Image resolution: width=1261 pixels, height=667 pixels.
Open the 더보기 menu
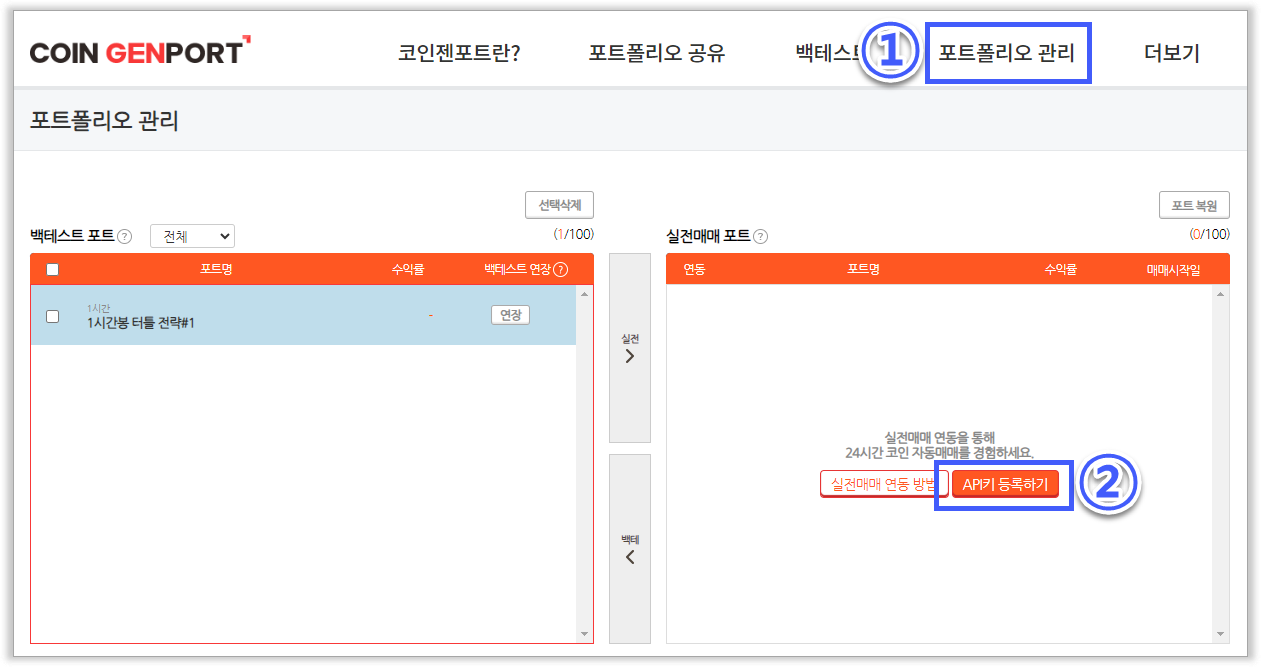[1171, 54]
